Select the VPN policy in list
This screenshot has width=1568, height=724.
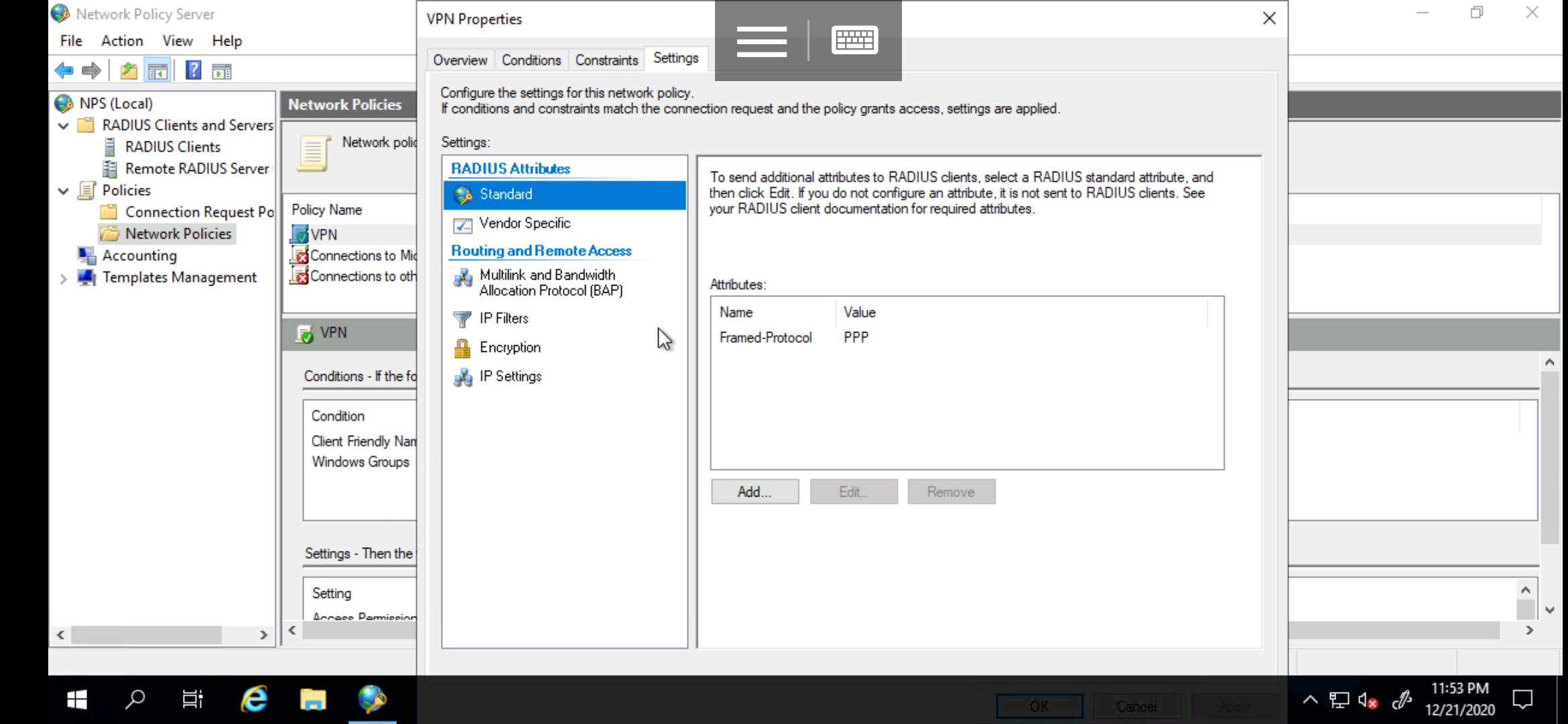[324, 235]
